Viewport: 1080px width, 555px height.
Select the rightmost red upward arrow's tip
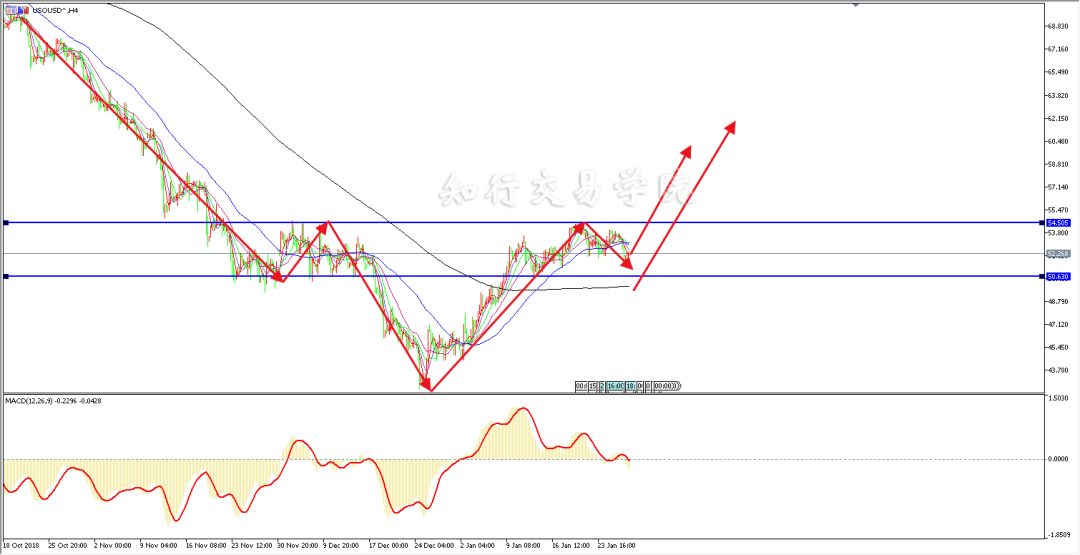click(x=735, y=123)
